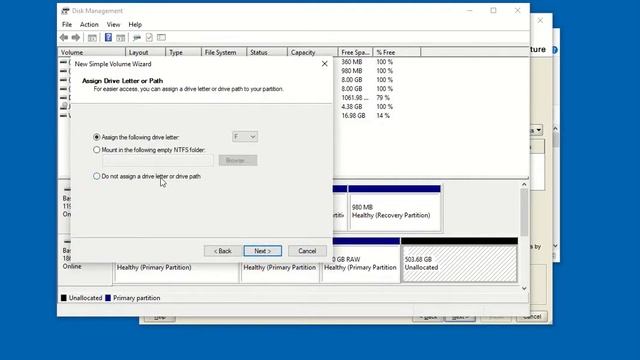Click the Online status text of the lower disk
The image size is (640, 360).
72,266
